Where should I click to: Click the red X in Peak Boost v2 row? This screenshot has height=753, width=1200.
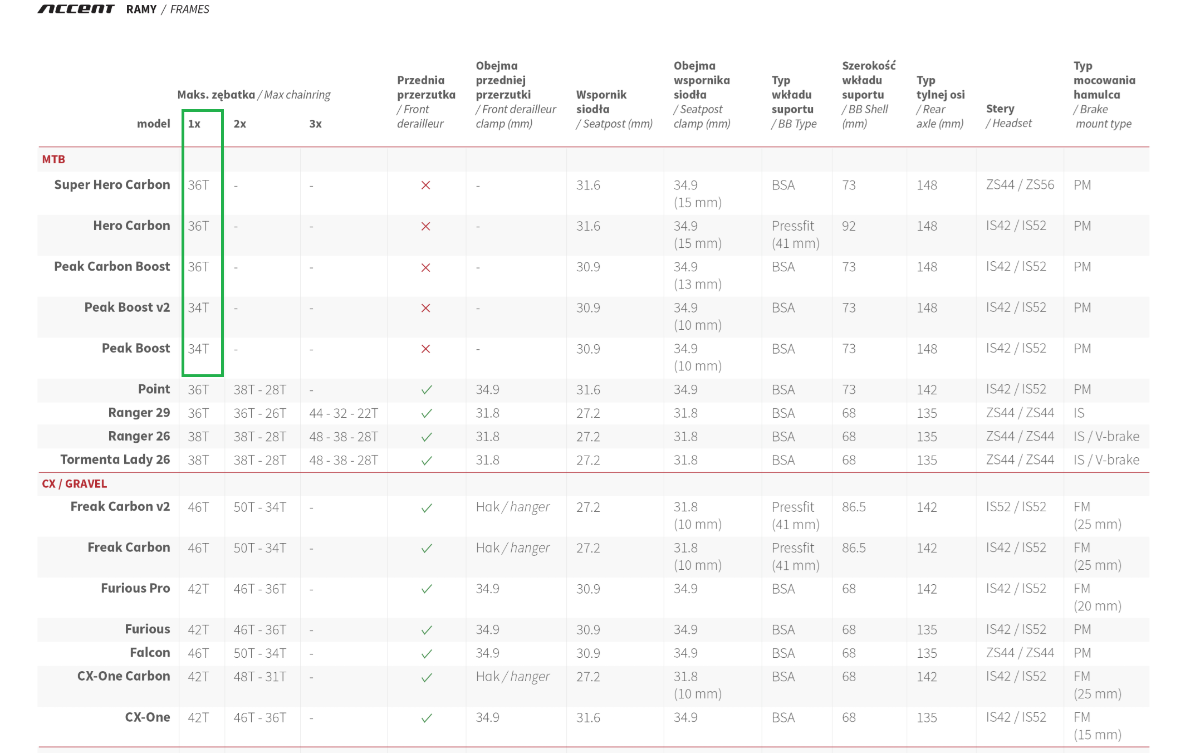pos(426,308)
